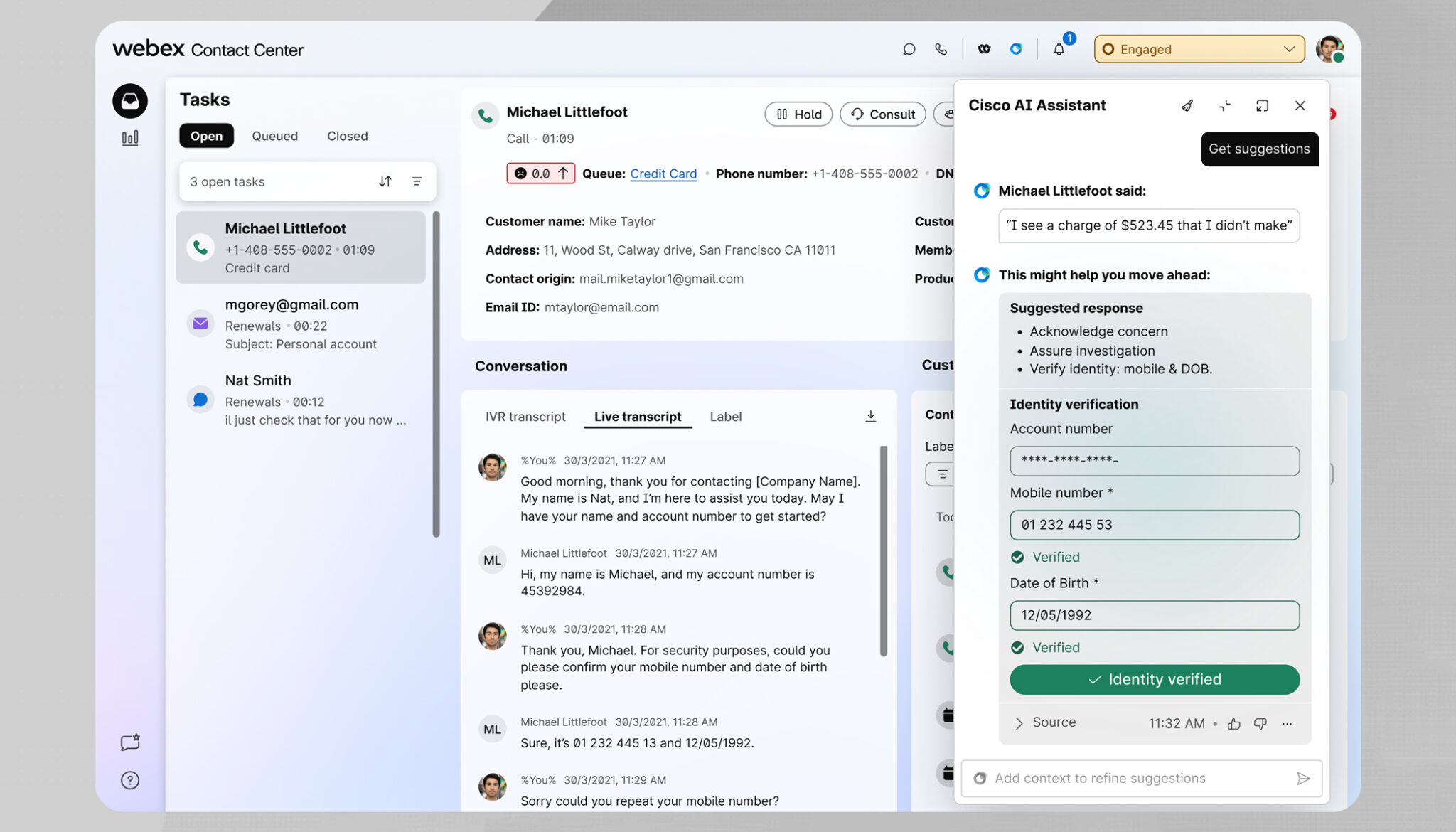The height and width of the screenshot is (832, 1456).
Task: Clear the AI Assistant chat with the broom icon
Action: tap(1187, 105)
